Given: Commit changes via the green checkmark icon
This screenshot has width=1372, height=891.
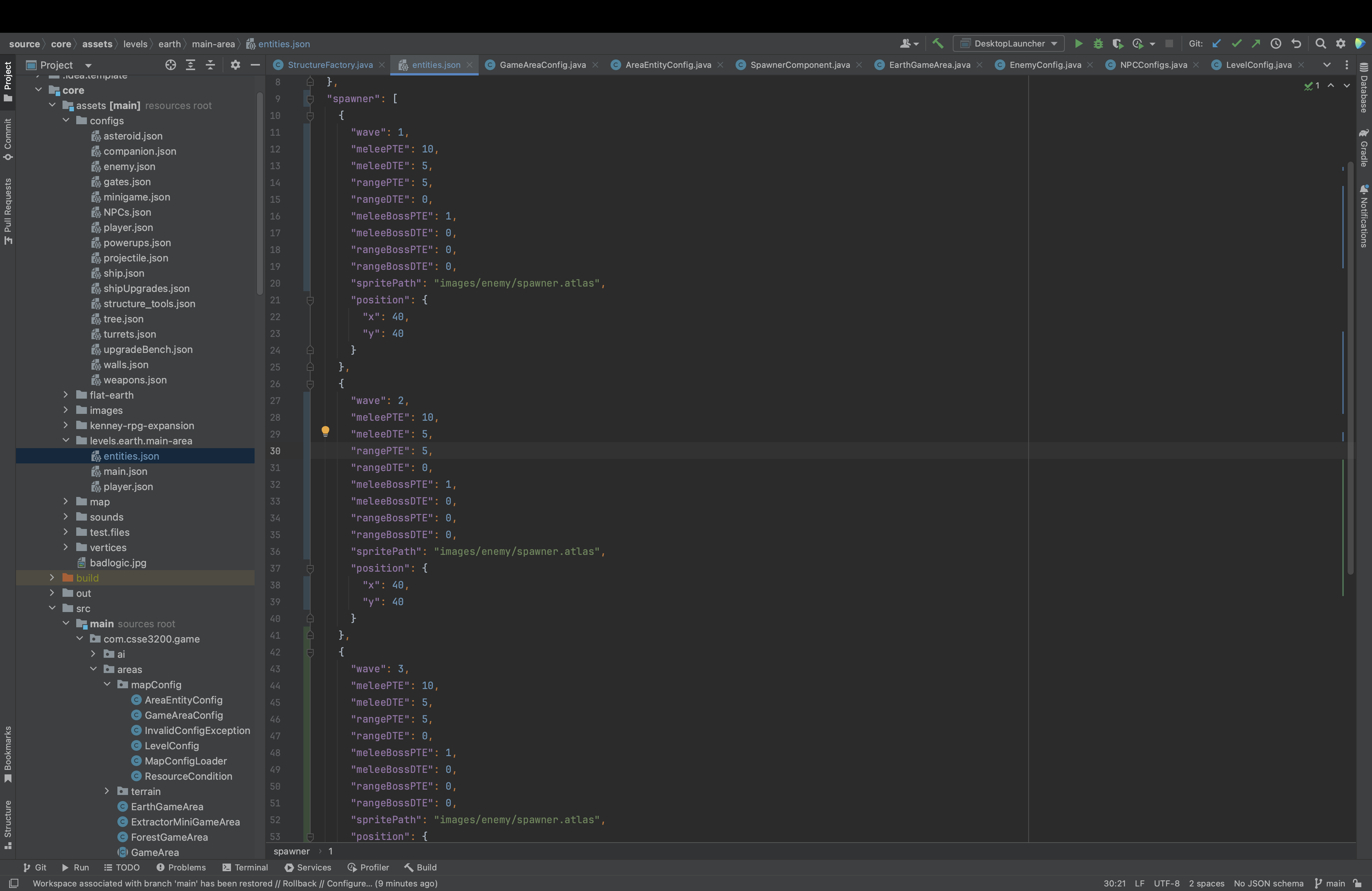Looking at the screenshot, I should click(1237, 43).
